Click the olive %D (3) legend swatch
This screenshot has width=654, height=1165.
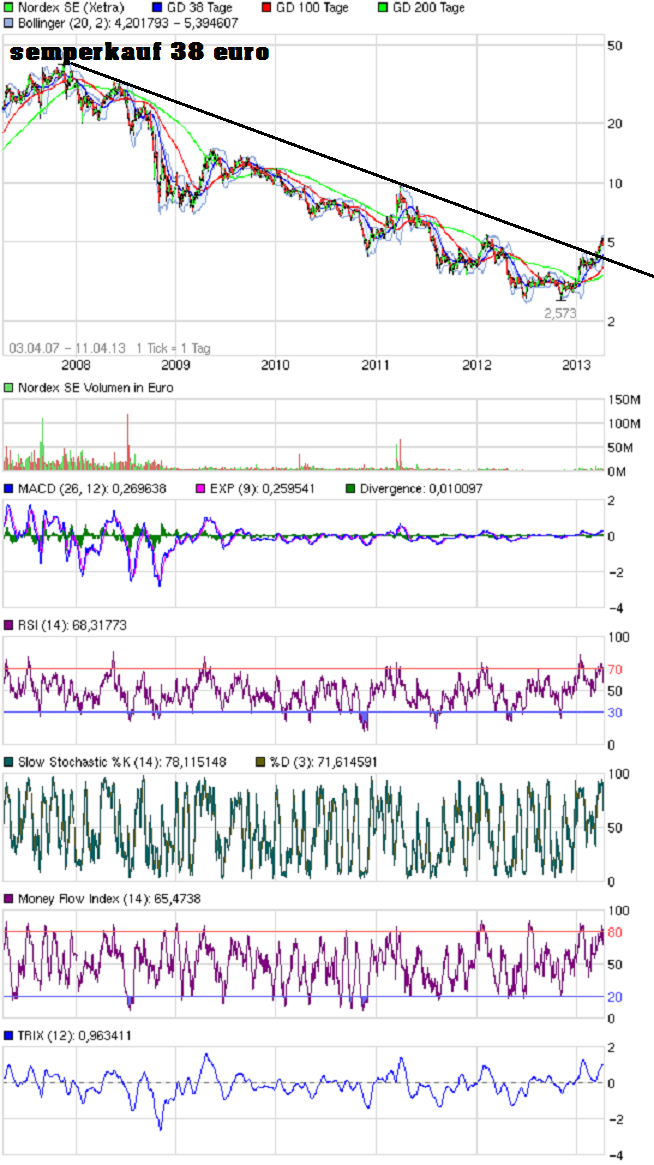259,762
